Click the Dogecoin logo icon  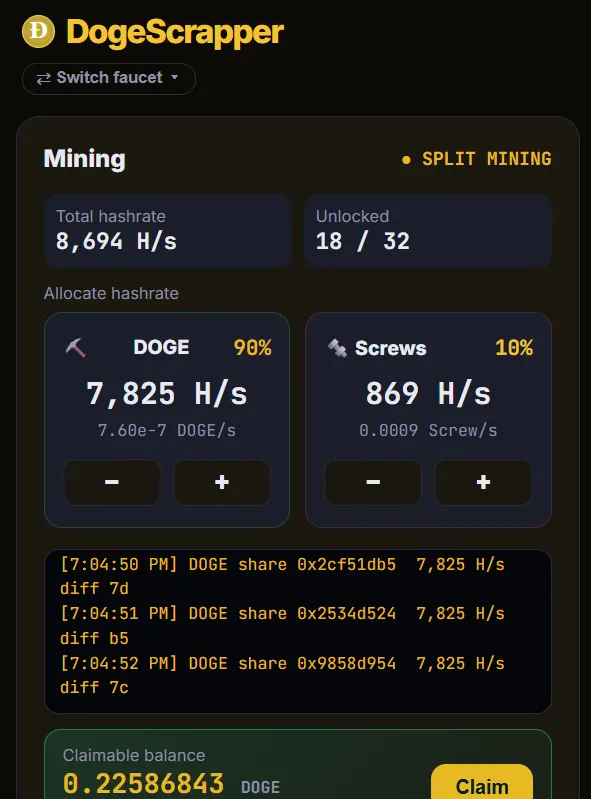(x=38, y=32)
